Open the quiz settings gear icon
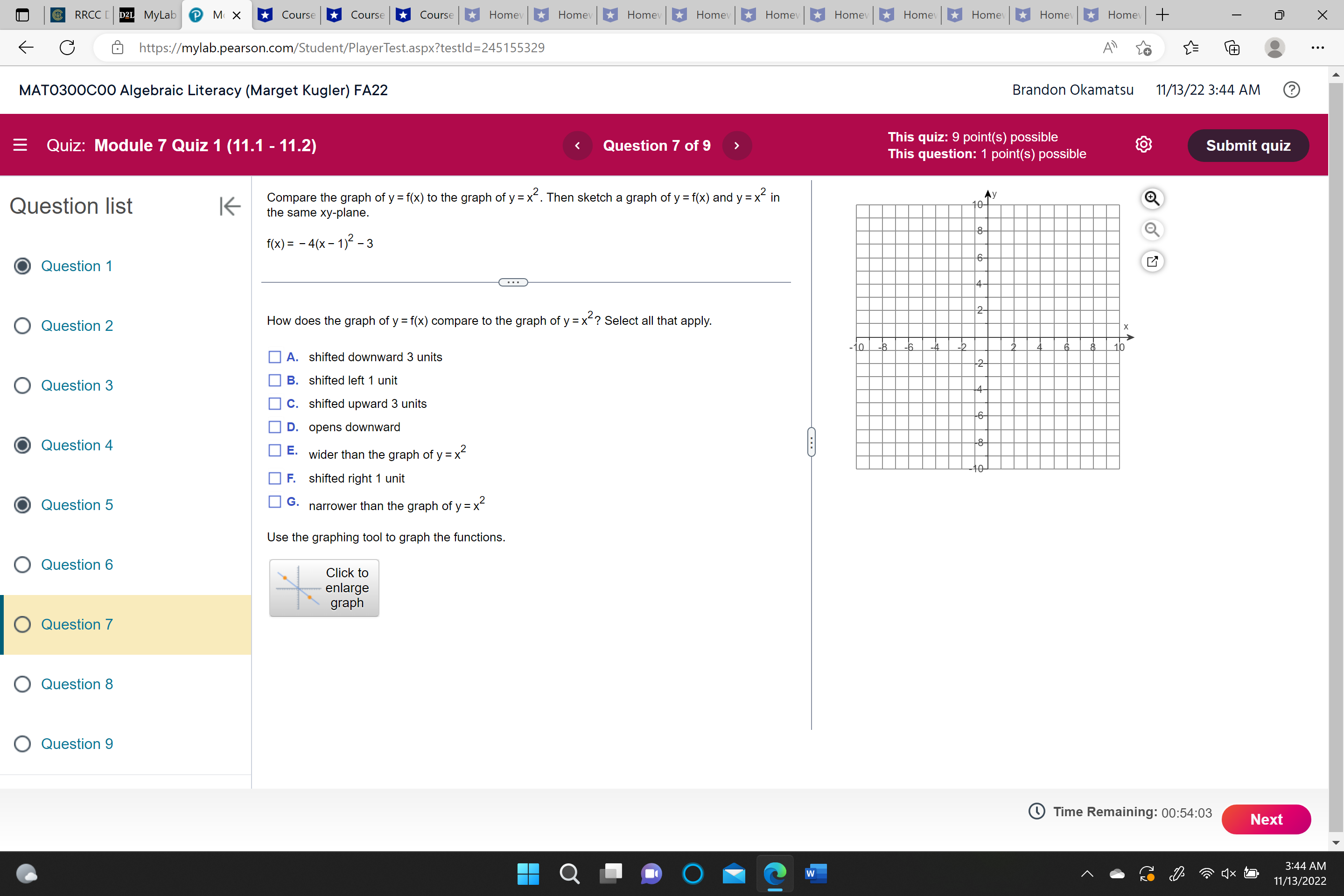 point(1144,145)
